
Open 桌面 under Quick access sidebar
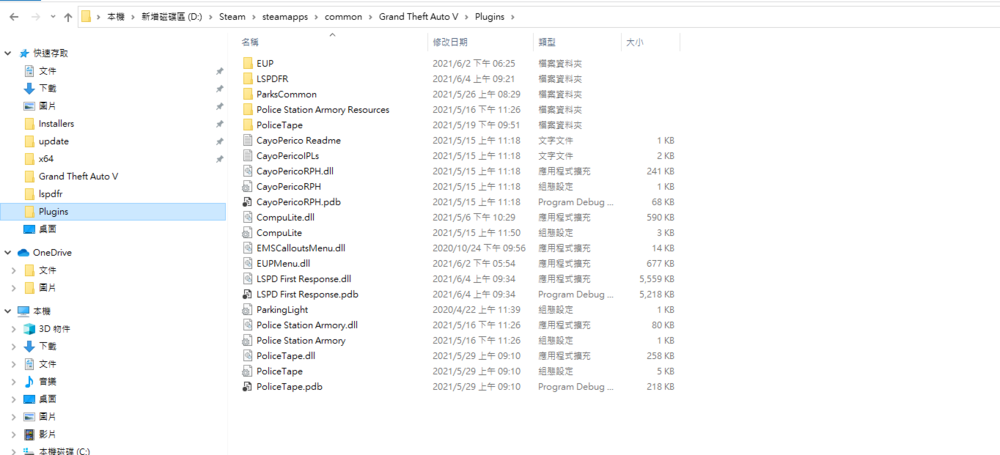48,229
